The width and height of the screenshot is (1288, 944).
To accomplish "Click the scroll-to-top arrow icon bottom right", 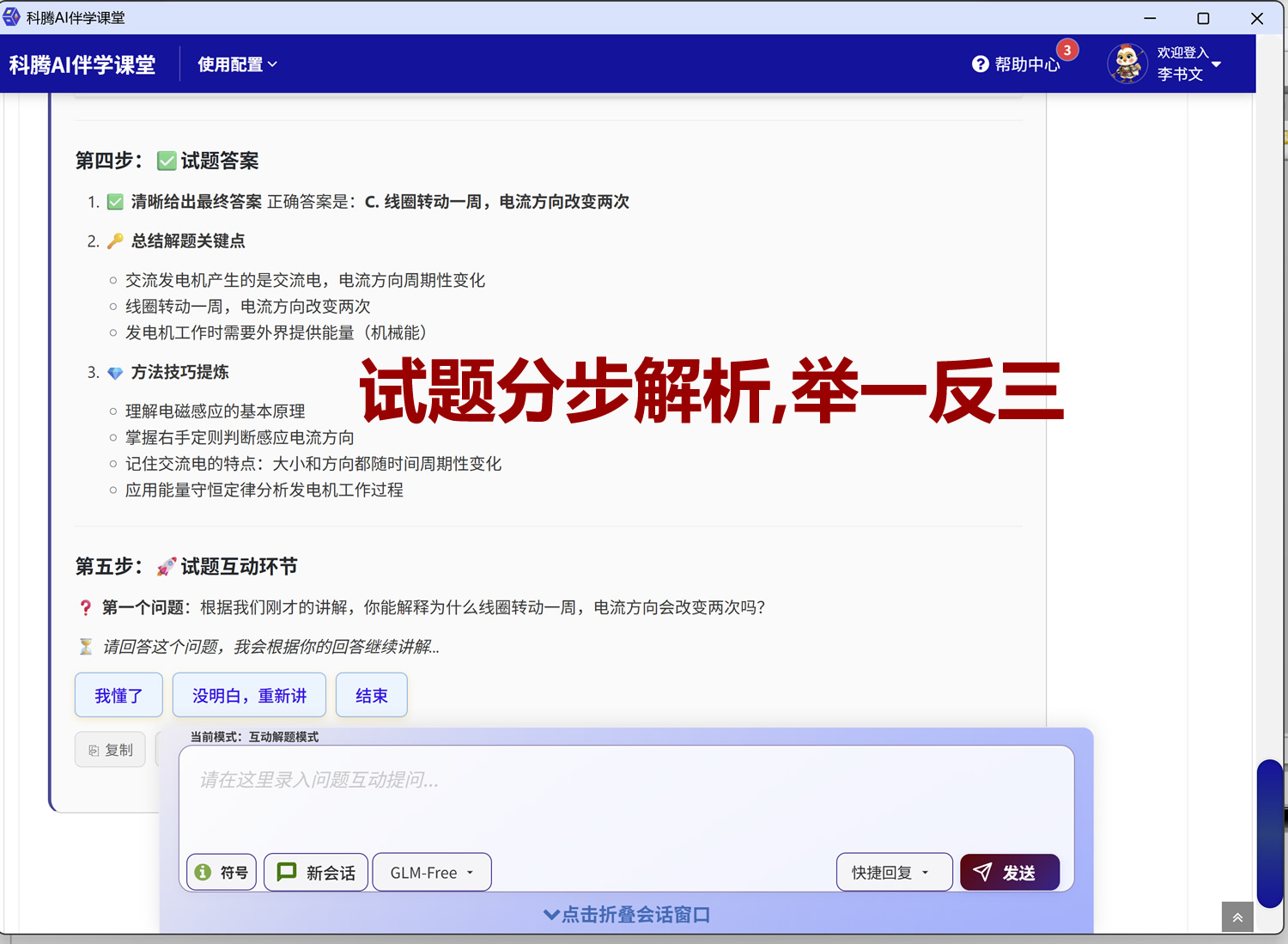I will coord(1236,917).
